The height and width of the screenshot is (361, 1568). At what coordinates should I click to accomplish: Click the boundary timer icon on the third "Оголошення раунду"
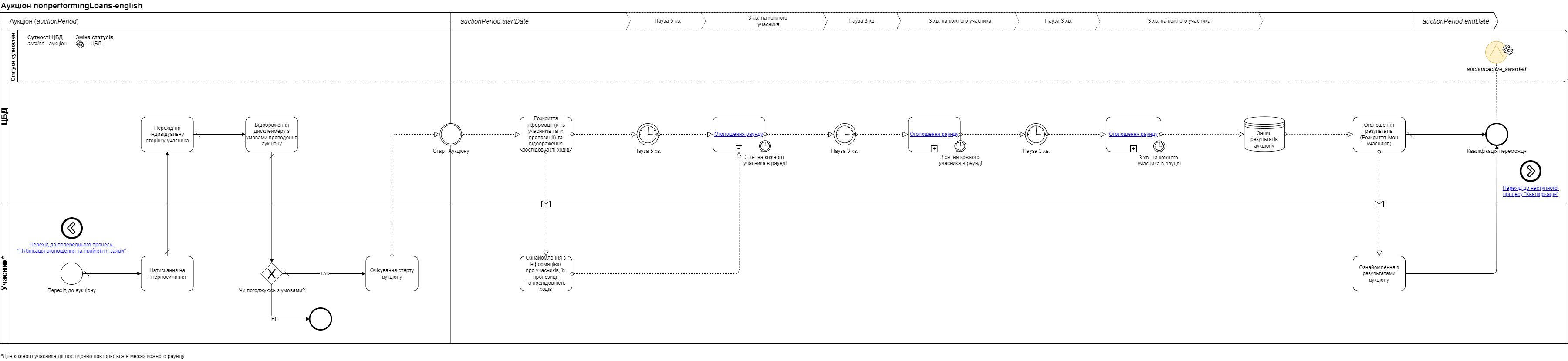click(x=1159, y=146)
